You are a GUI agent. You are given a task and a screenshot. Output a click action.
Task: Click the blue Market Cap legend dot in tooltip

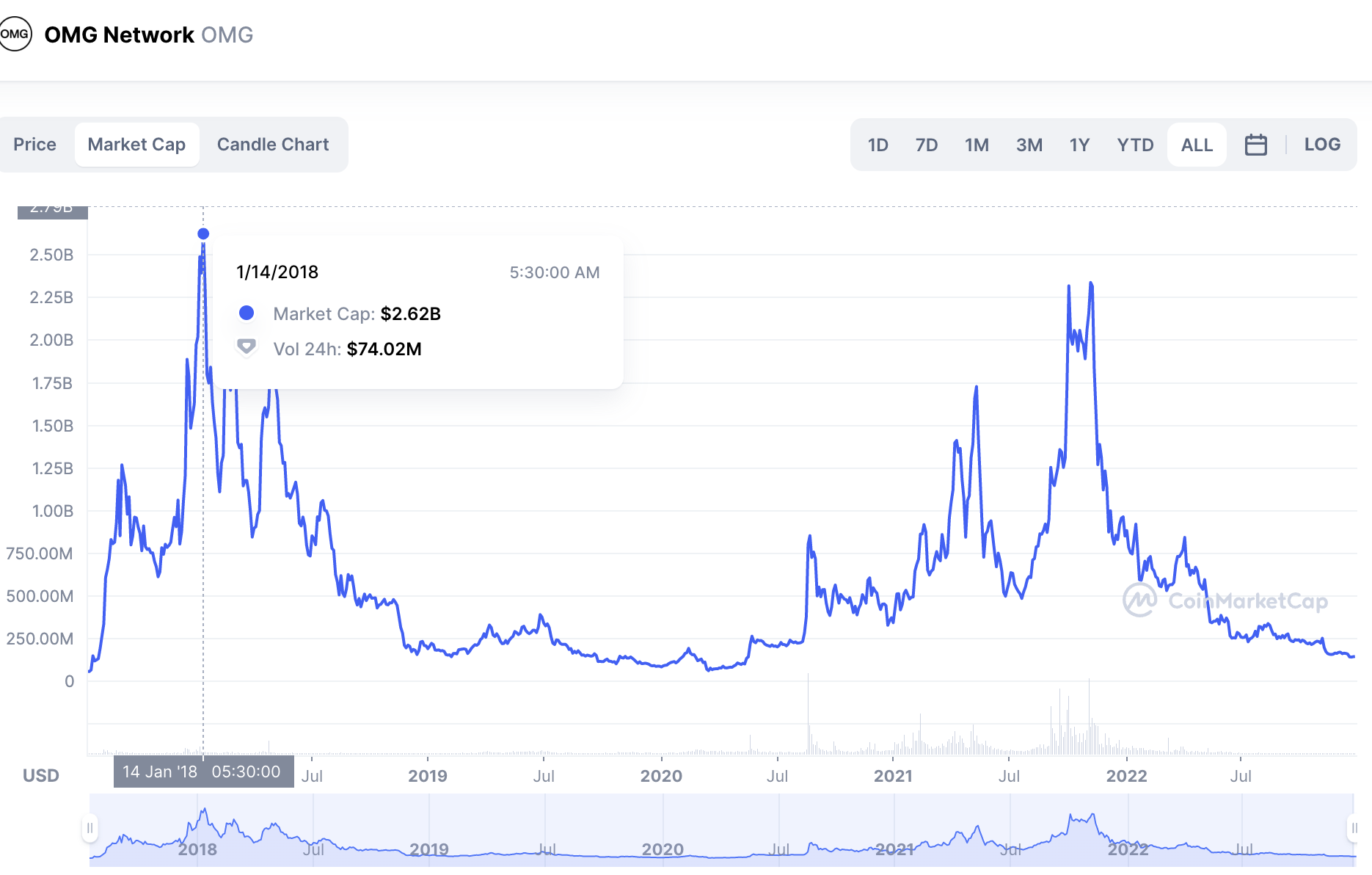pyautogui.click(x=247, y=313)
